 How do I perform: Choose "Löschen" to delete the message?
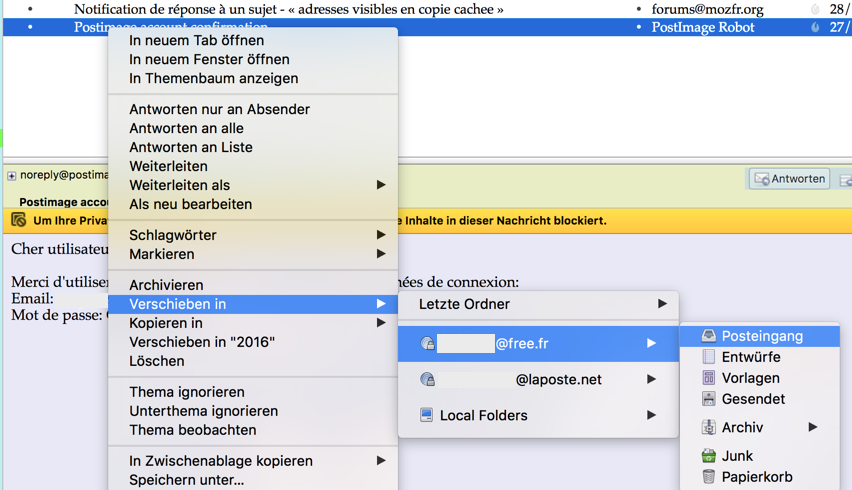[x=157, y=361]
